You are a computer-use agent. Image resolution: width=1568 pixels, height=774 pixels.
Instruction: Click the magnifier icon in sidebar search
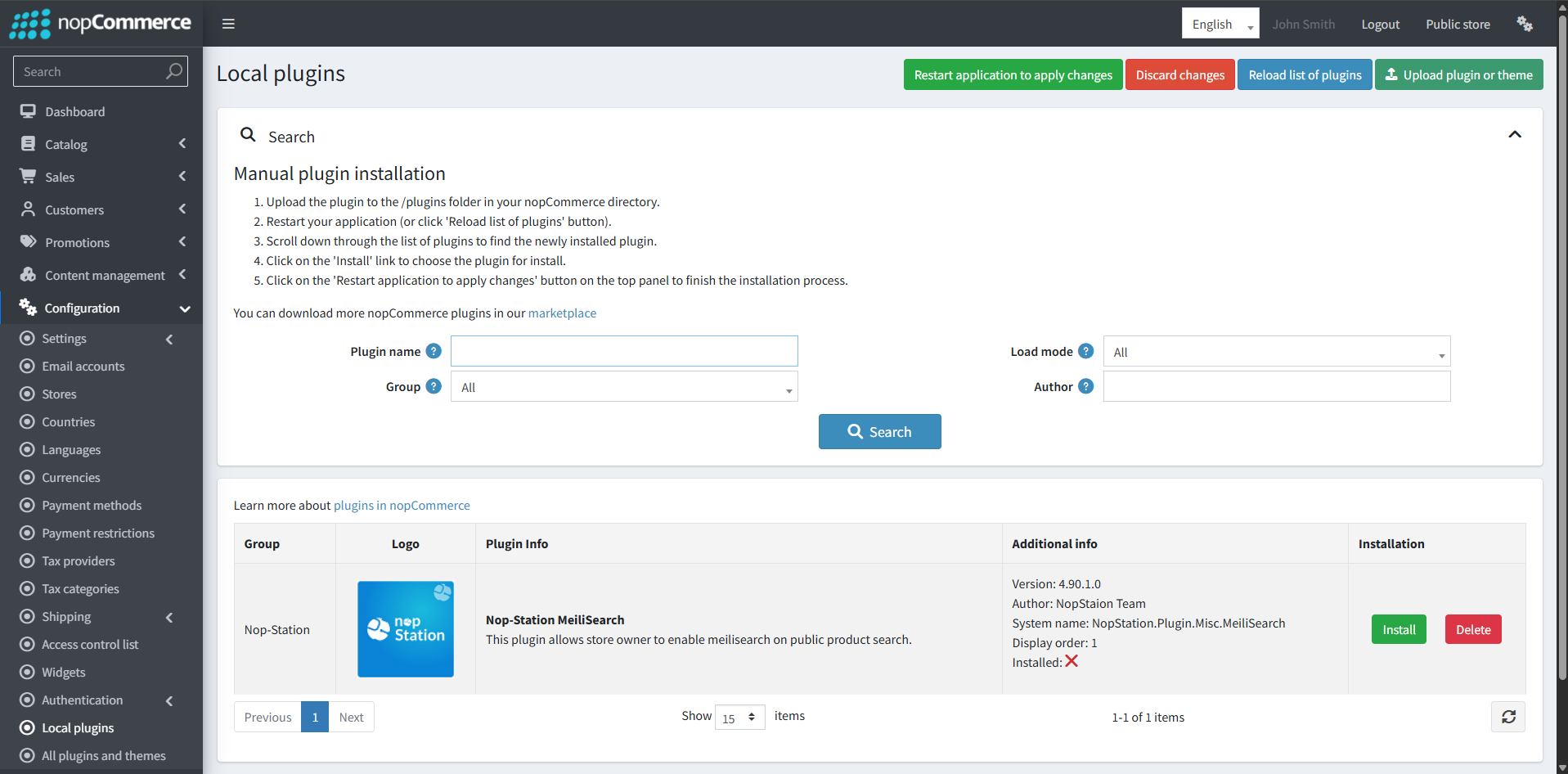173,71
